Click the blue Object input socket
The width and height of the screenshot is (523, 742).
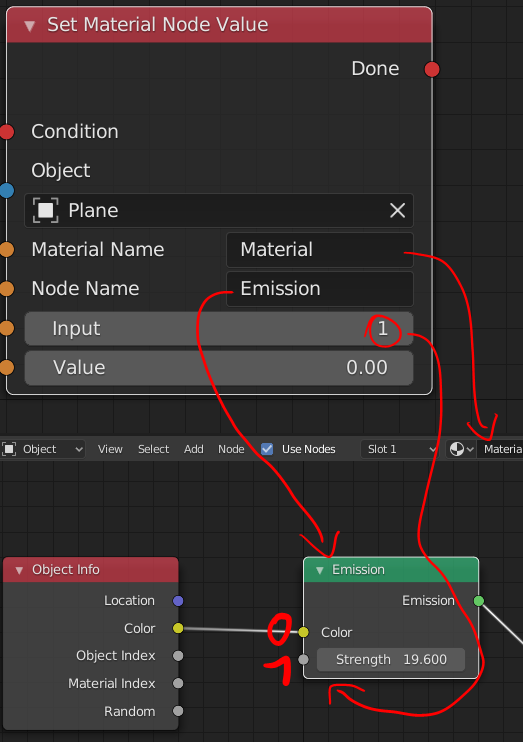(x=7, y=190)
